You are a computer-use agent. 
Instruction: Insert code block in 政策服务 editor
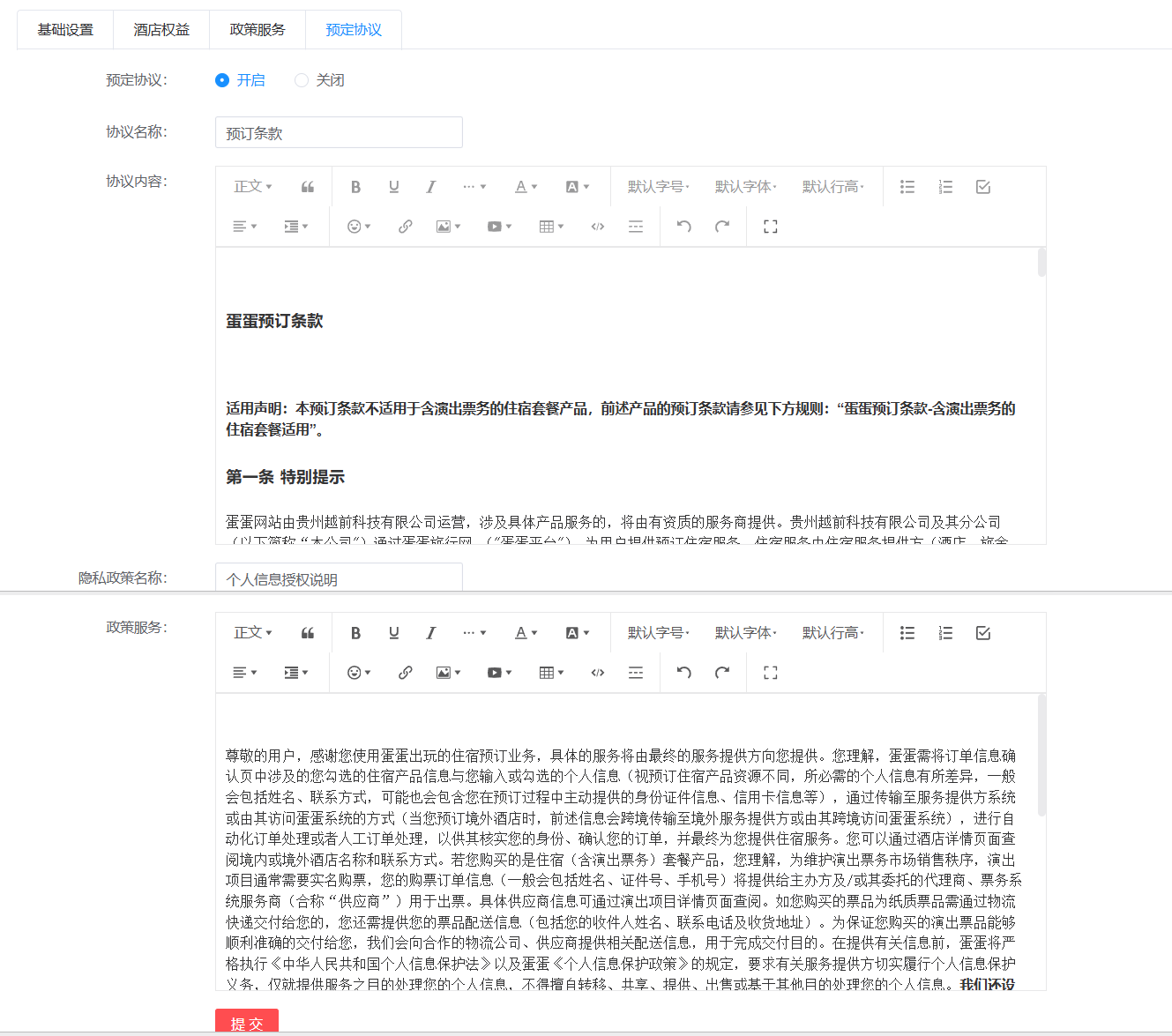597,673
